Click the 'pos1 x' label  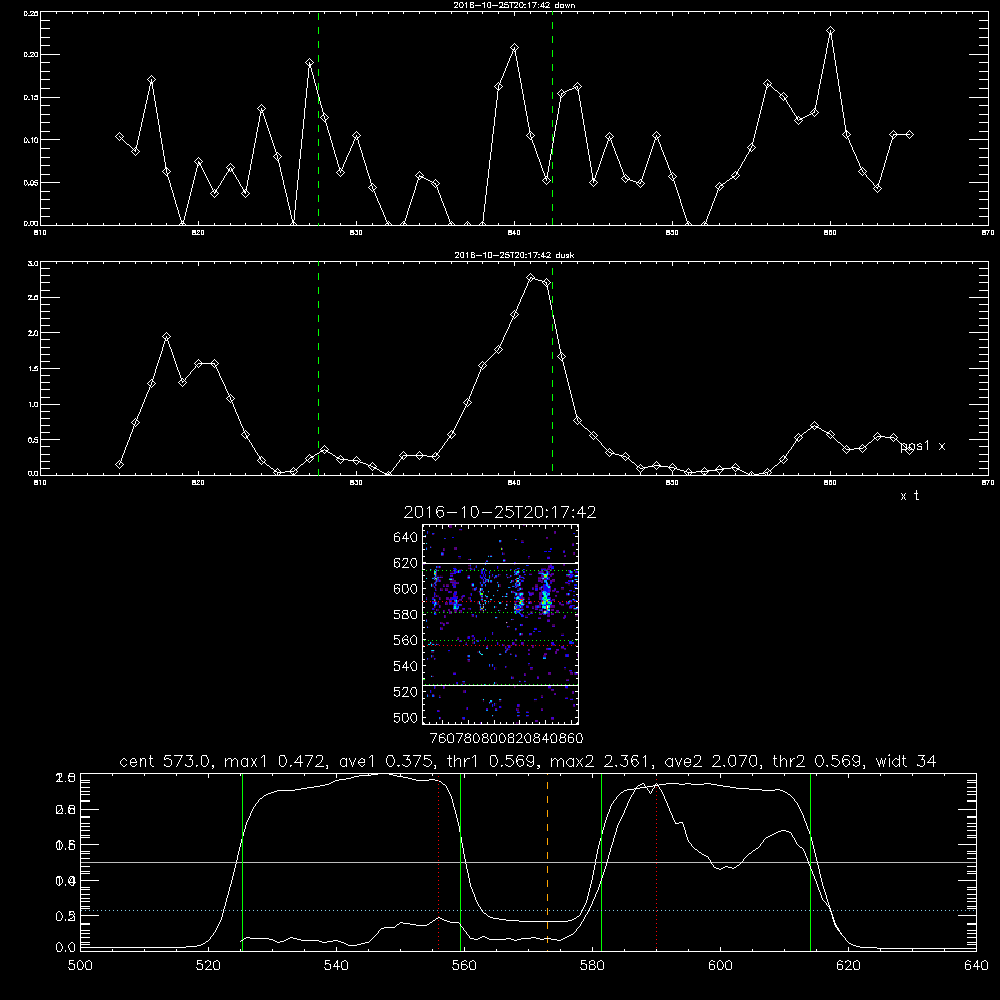coord(922,446)
